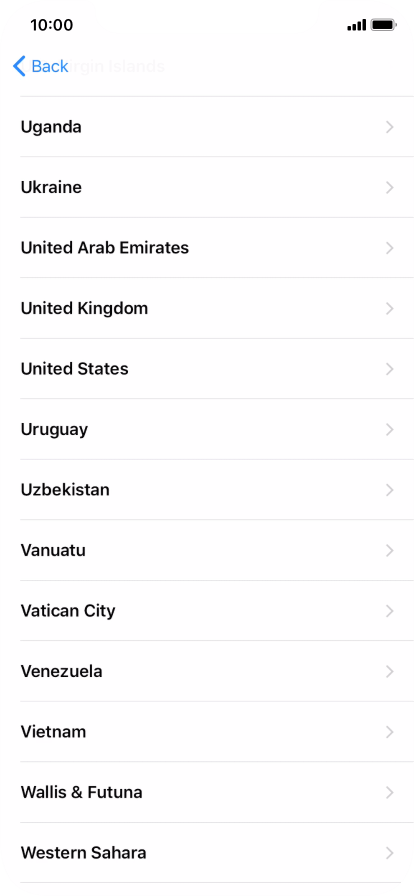
Task: Tap the chevron next to United Kingdom
Action: [x=390, y=309]
